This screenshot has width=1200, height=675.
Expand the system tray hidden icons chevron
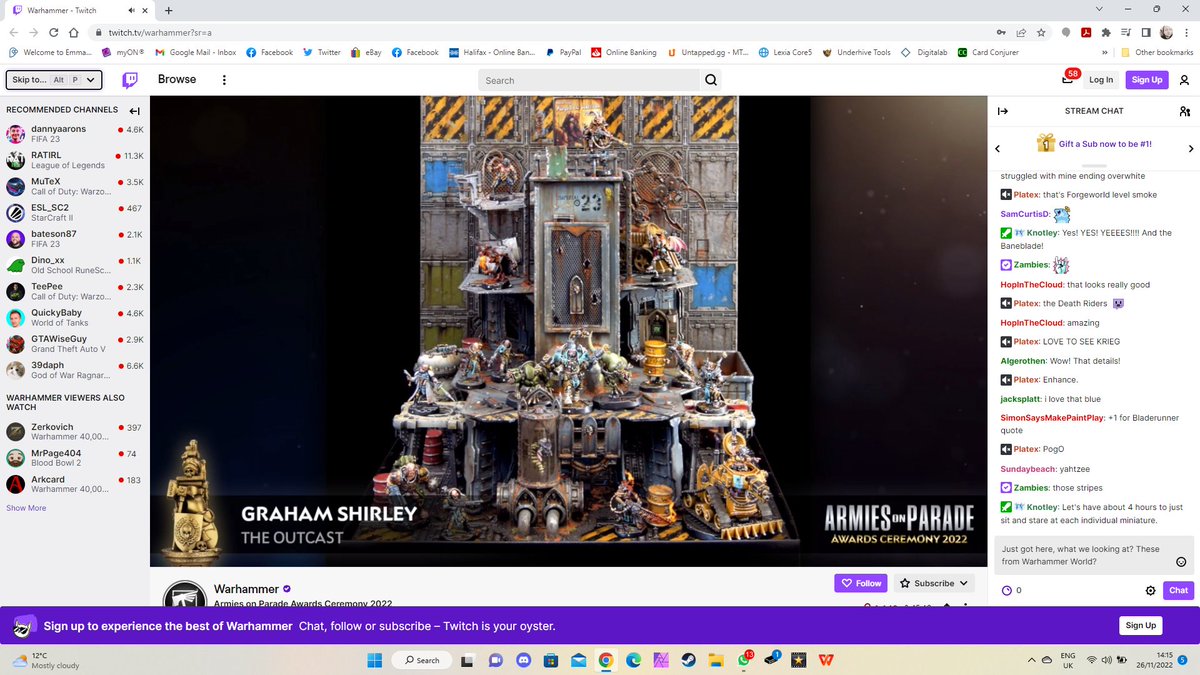click(1033, 660)
